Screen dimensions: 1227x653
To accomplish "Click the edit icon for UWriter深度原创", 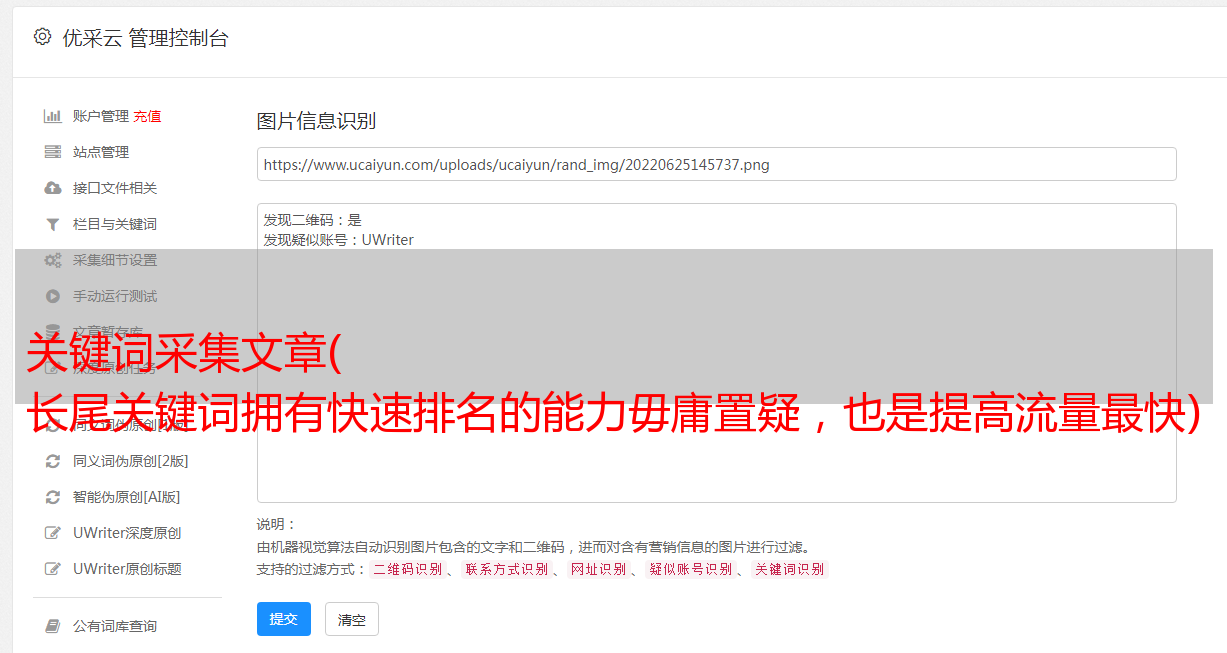I will (53, 533).
